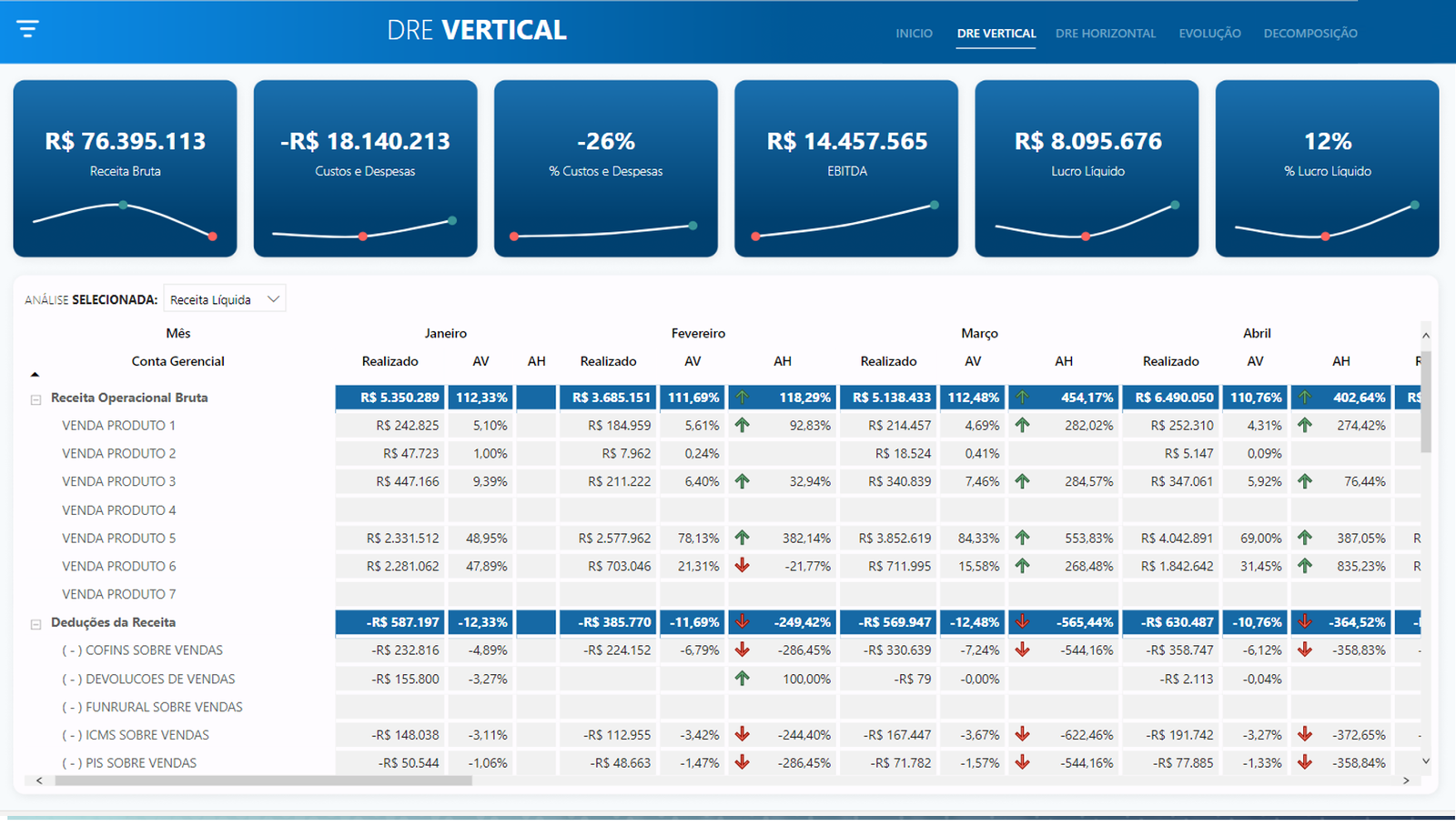
Task: Click the green up arrow beside Fevereiro AH 118,29%
Action: pos(743,397)
